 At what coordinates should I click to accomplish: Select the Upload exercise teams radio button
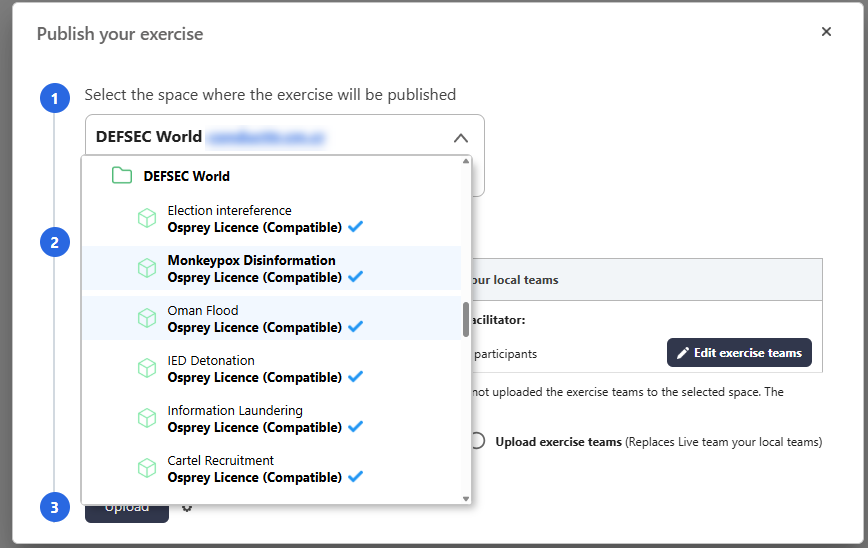click(478, 441)
